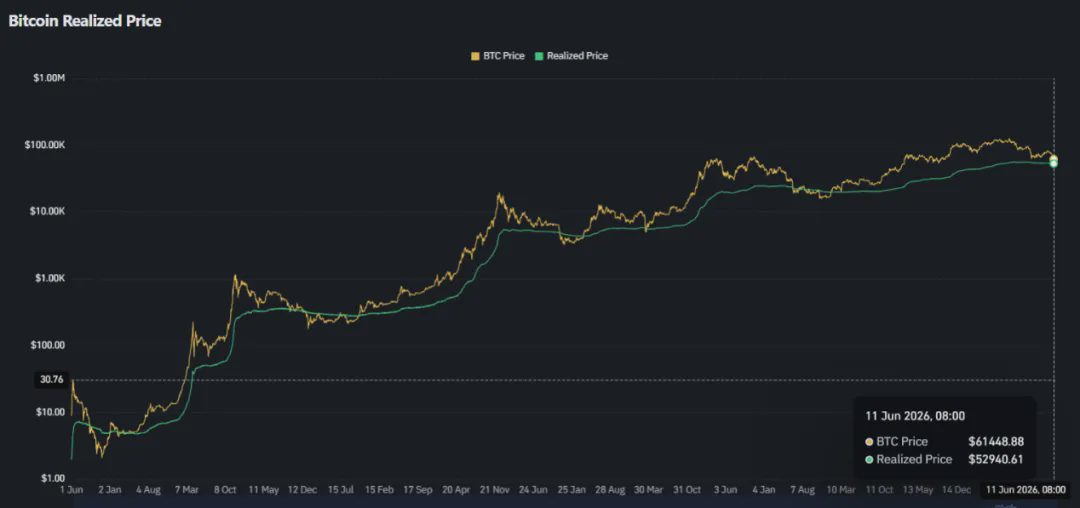Click the 1 Jun x-axis date label
Screen dimensions: 1080x508
[x=72, y=490]
